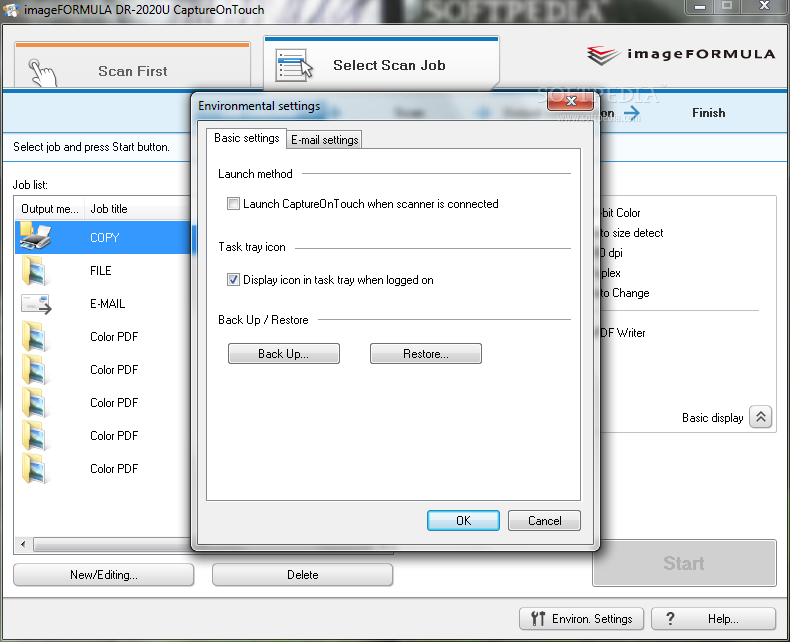This screenshot has height=642, width=790.
Task: Click the Restore... button
Action: 426,354
